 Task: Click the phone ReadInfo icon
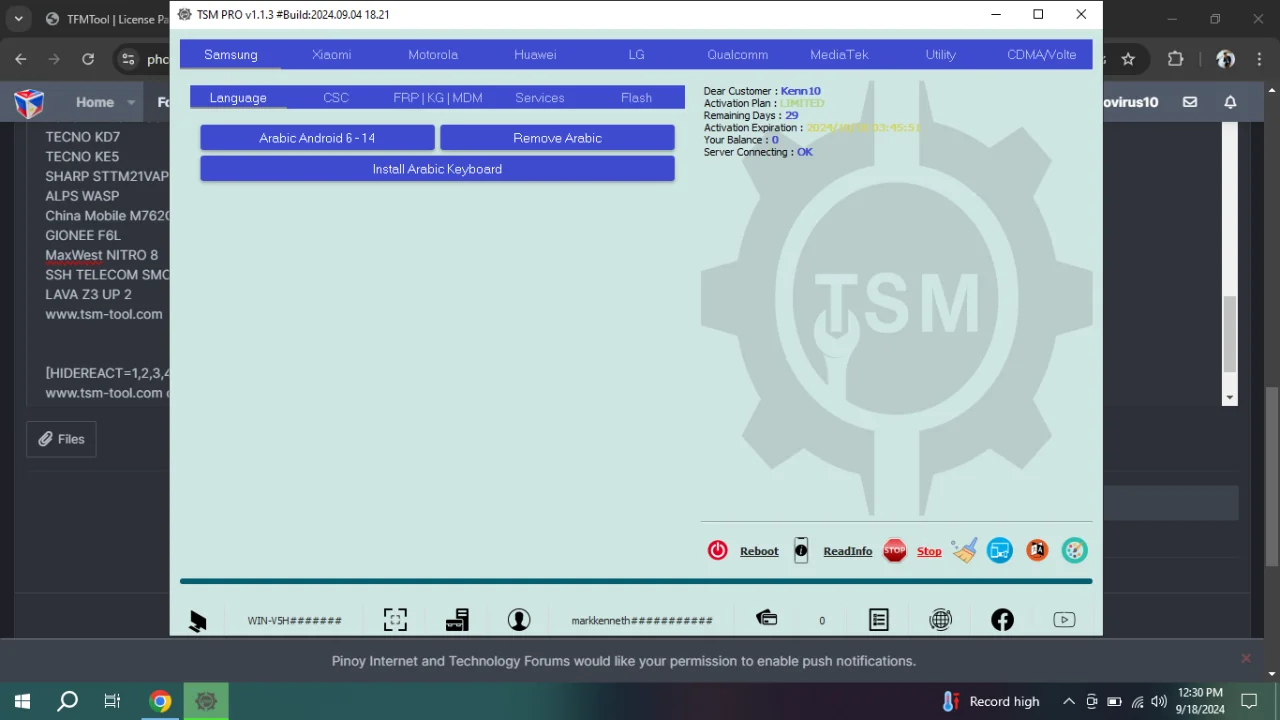tap(801, 550)
